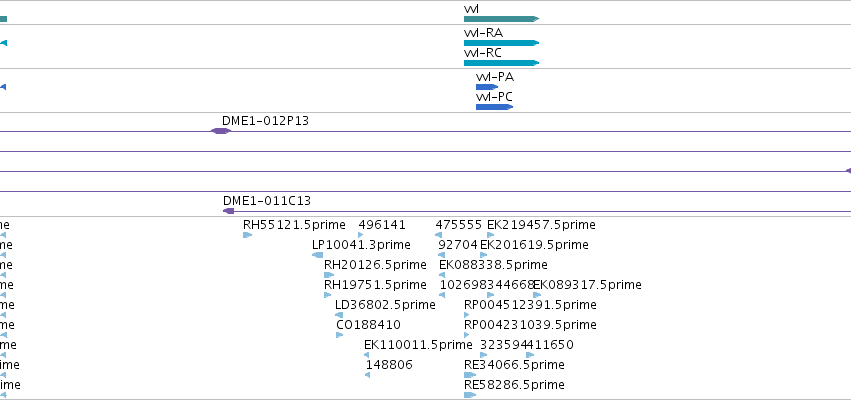Select the DME1-012P13 purple glyph
Image resolution: width=851 pixels, height=400 pixels.
coord(220,131)
